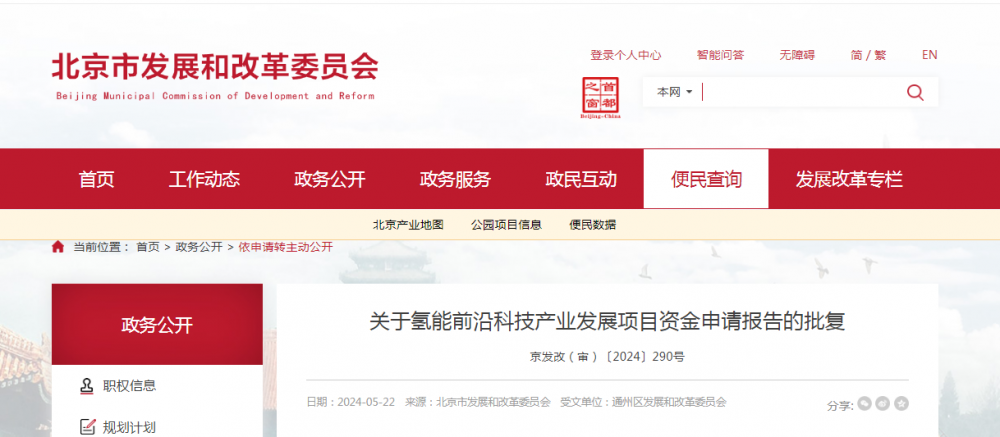Enable 无障碍 accessibility mode
Image resolution: width=1000 pixels, height=437 pixels.
[x=797, y=55]
